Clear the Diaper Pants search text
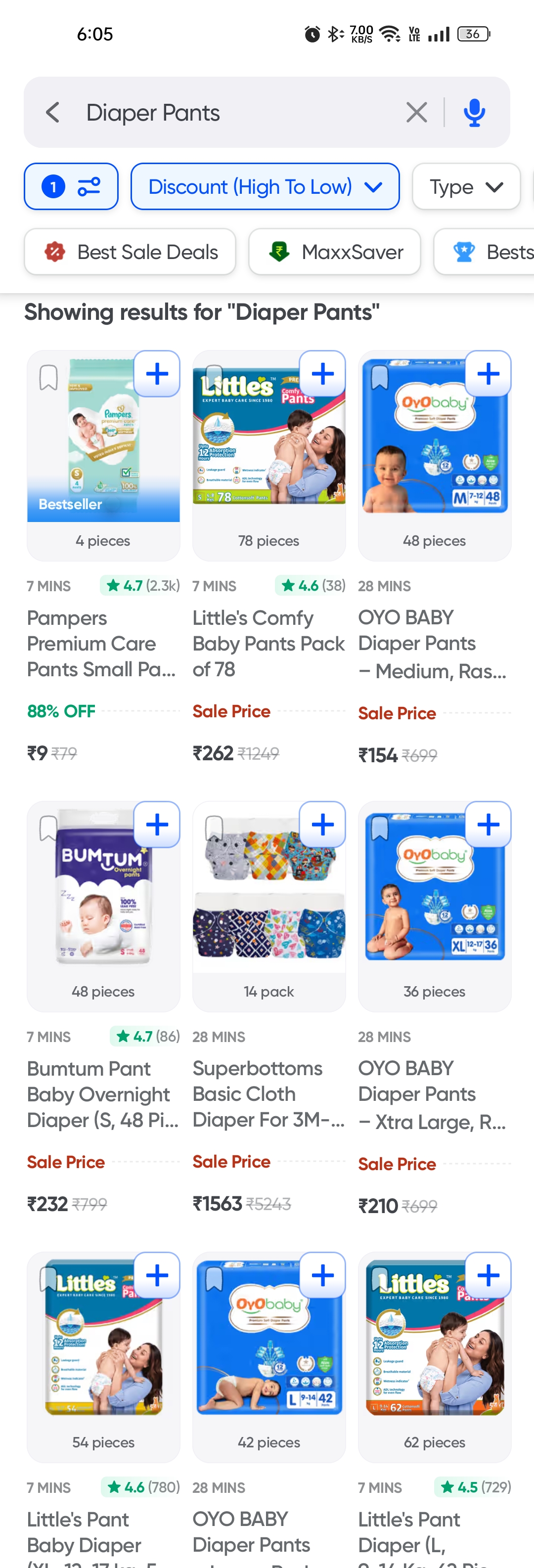The height and width of the screenshot is (1568, 534). (x=416, y=113)
